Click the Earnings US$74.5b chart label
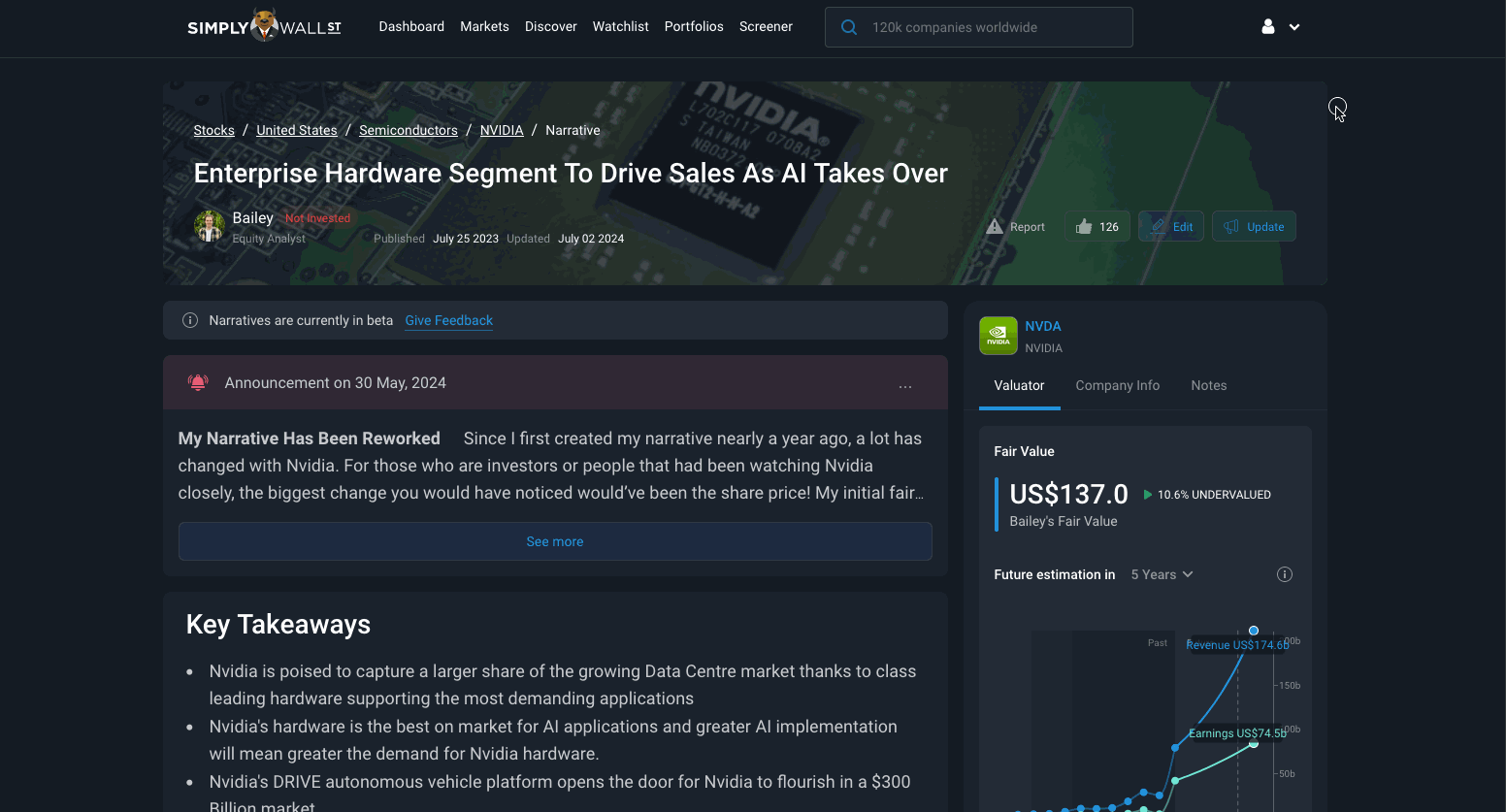The height and width of the screenshot is (812, 1506). [x=1237, y=733]
